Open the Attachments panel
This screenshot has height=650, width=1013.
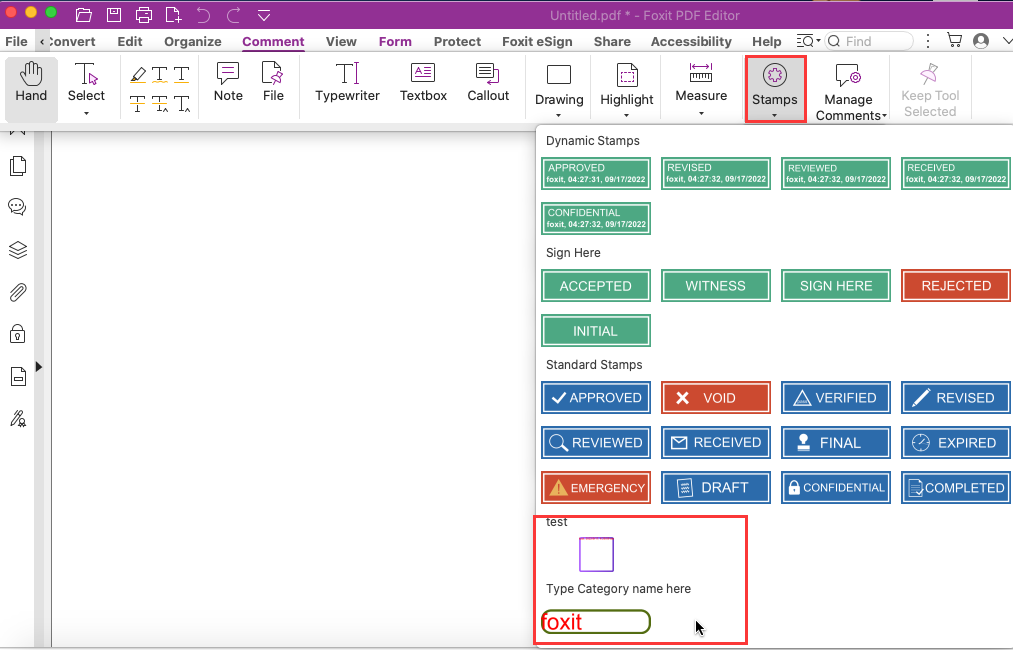coord(17,292)
